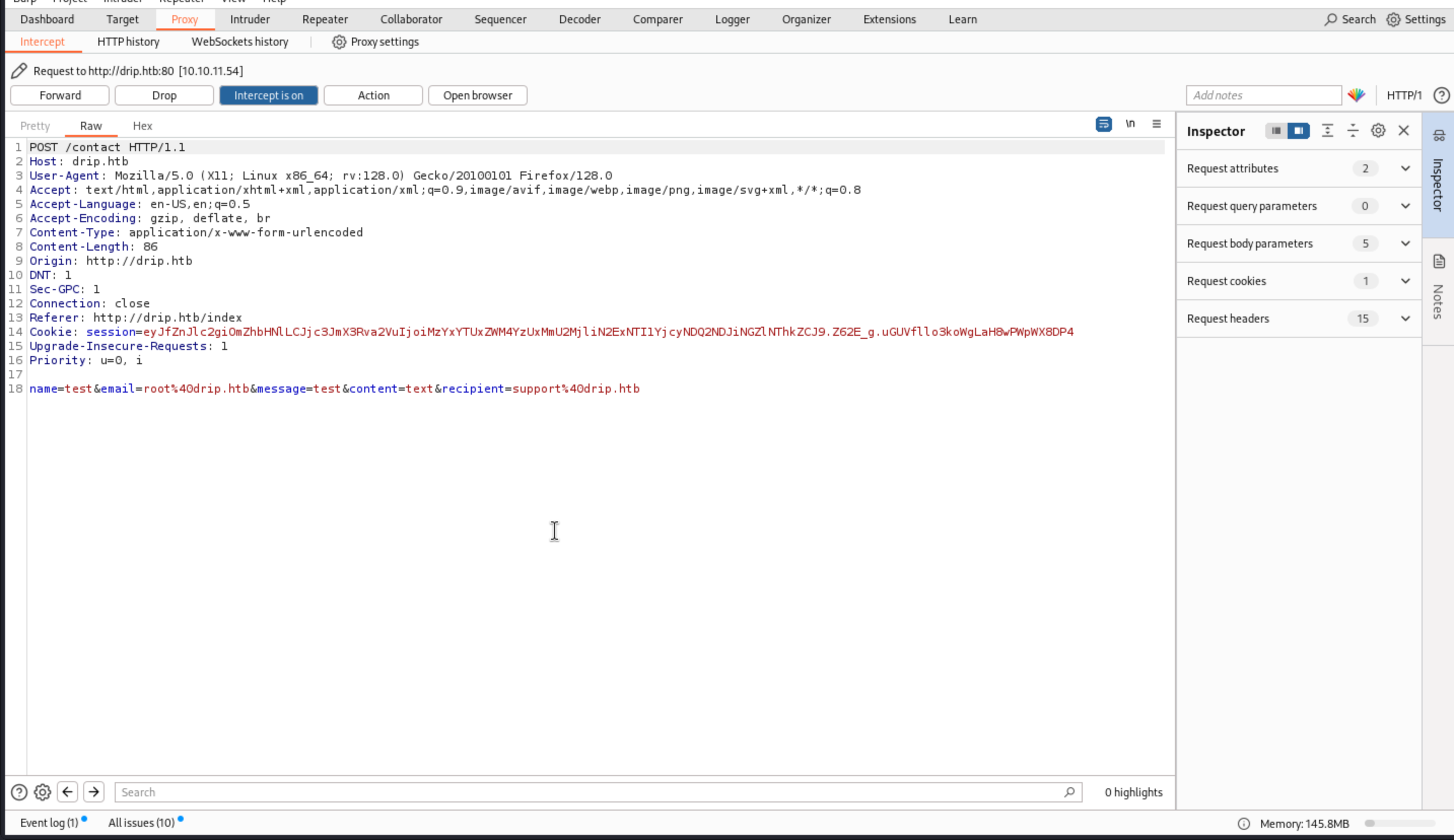Viewport: 1454px width, 840px height.
Task: Open the Organizer tab
Action: coord(807,20)
